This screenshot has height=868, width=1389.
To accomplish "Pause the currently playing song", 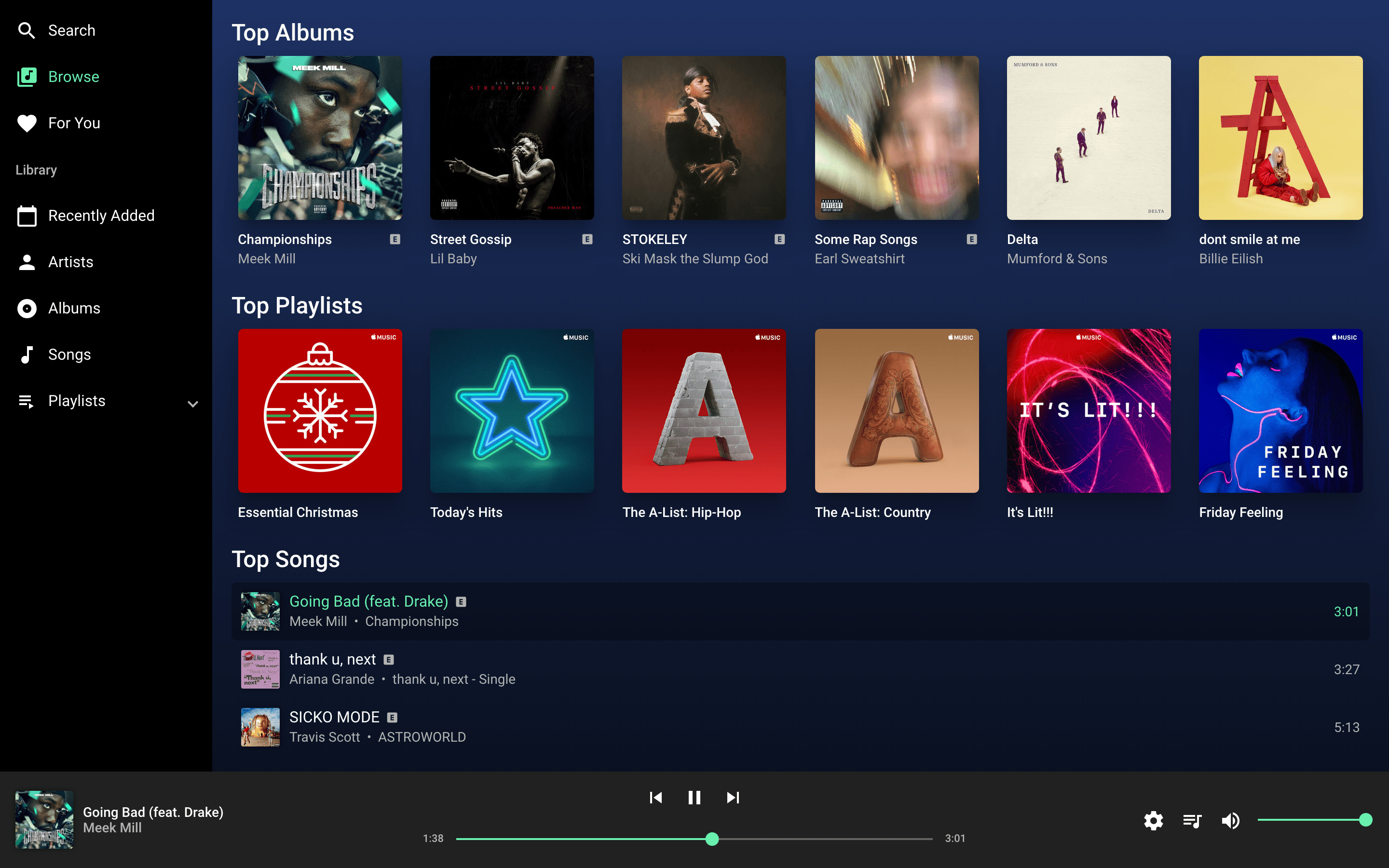I will (x=694, y=798).
